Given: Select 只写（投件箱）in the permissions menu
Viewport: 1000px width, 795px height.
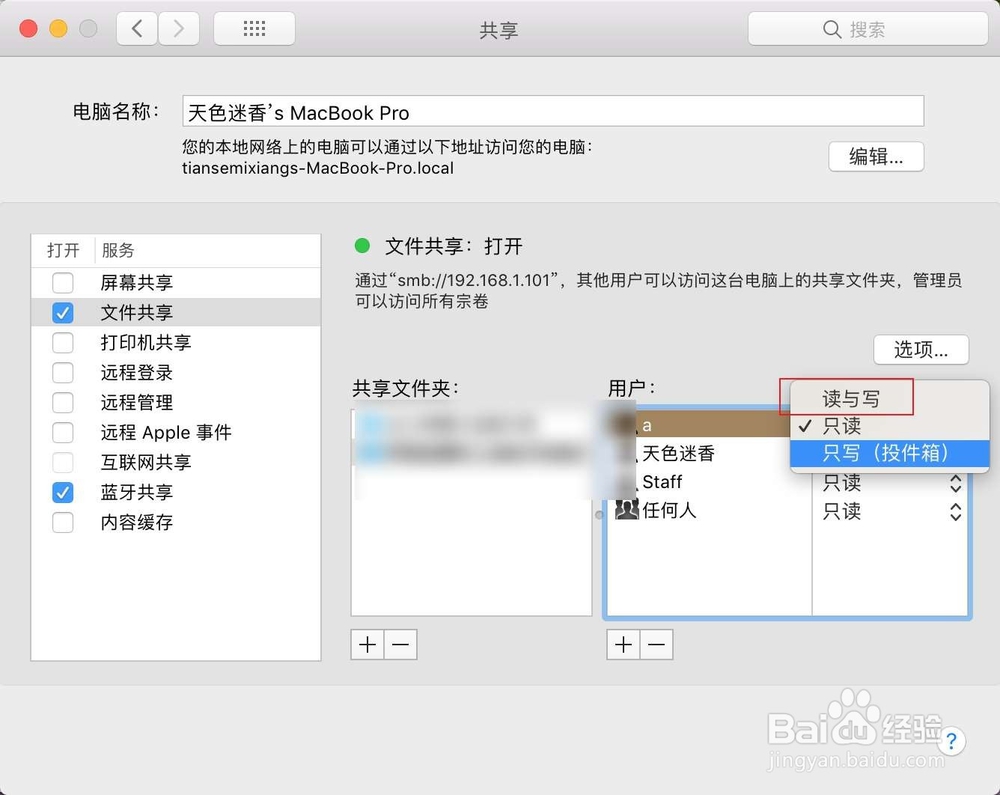Looking at the screenshot, I should [x=888, y=453].
